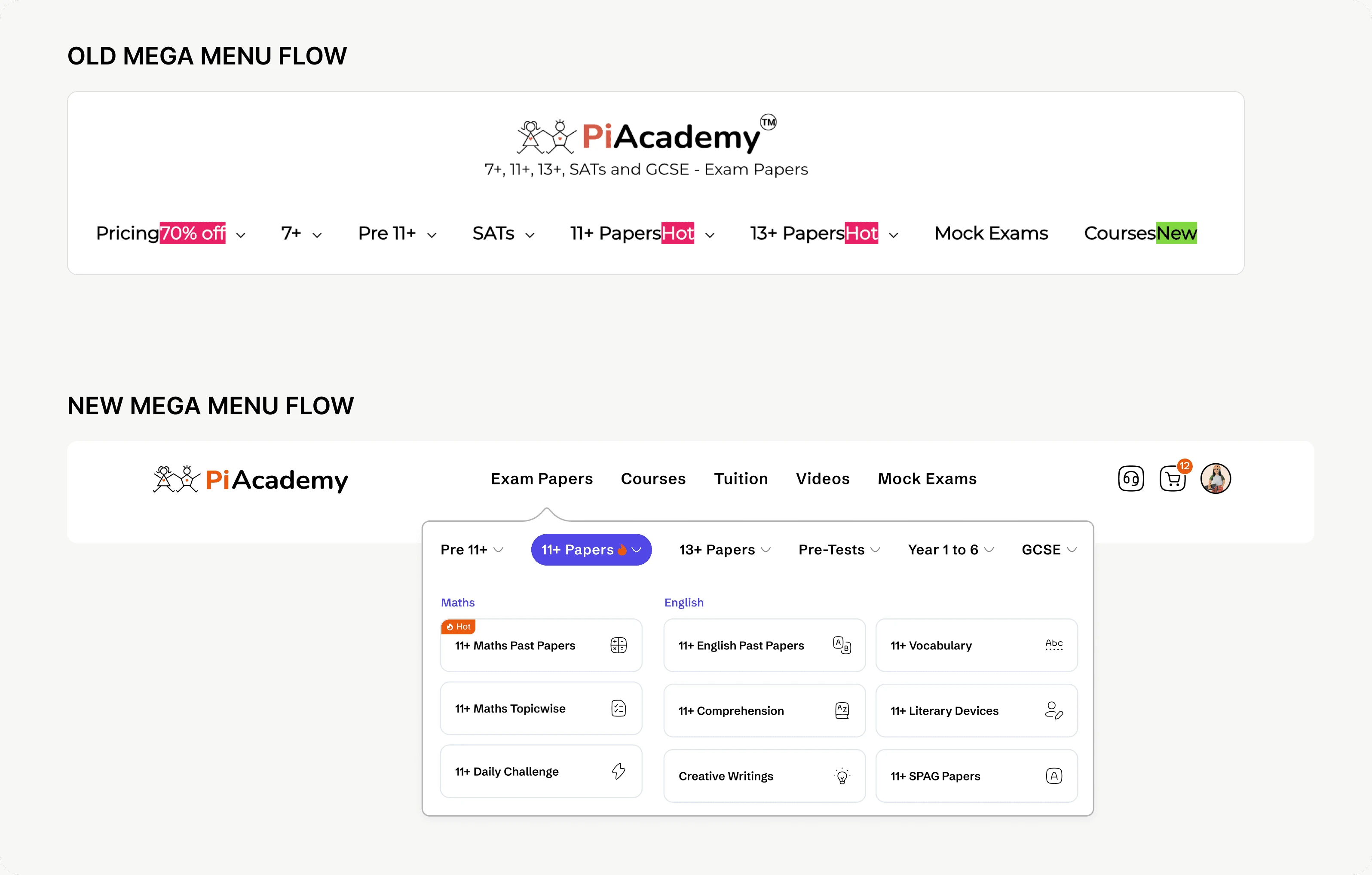Viewport: 1372px width, 875px height.
Task: Open Mock Exams in the old menu
Action: pos(991,233)
